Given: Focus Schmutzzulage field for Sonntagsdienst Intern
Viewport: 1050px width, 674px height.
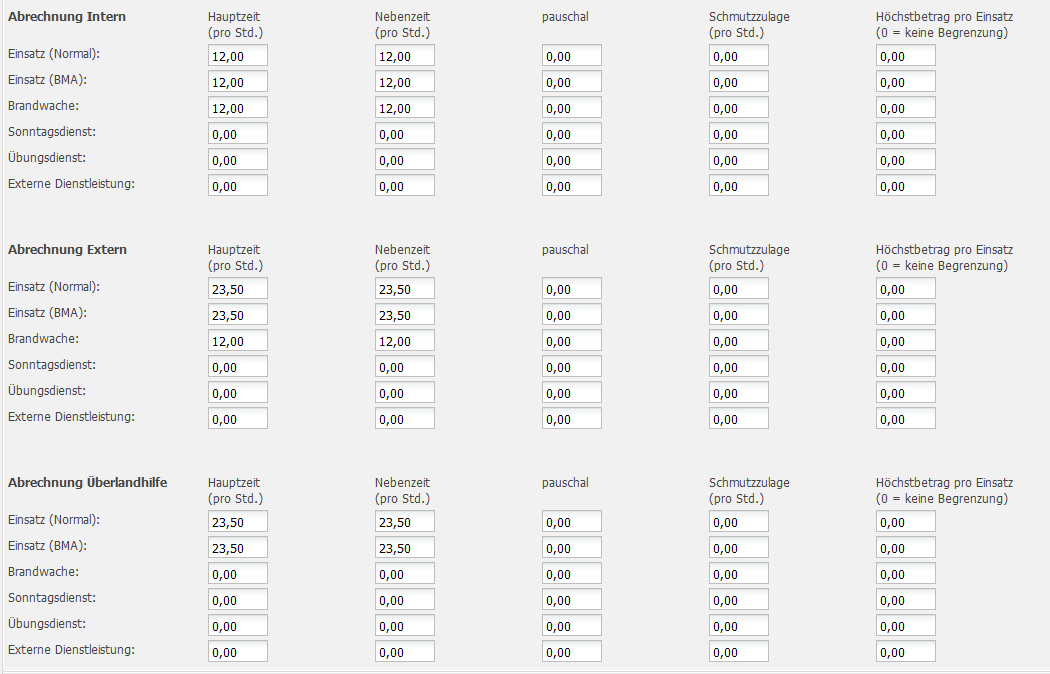Looking at the screenshot, I should coord(739,134).
